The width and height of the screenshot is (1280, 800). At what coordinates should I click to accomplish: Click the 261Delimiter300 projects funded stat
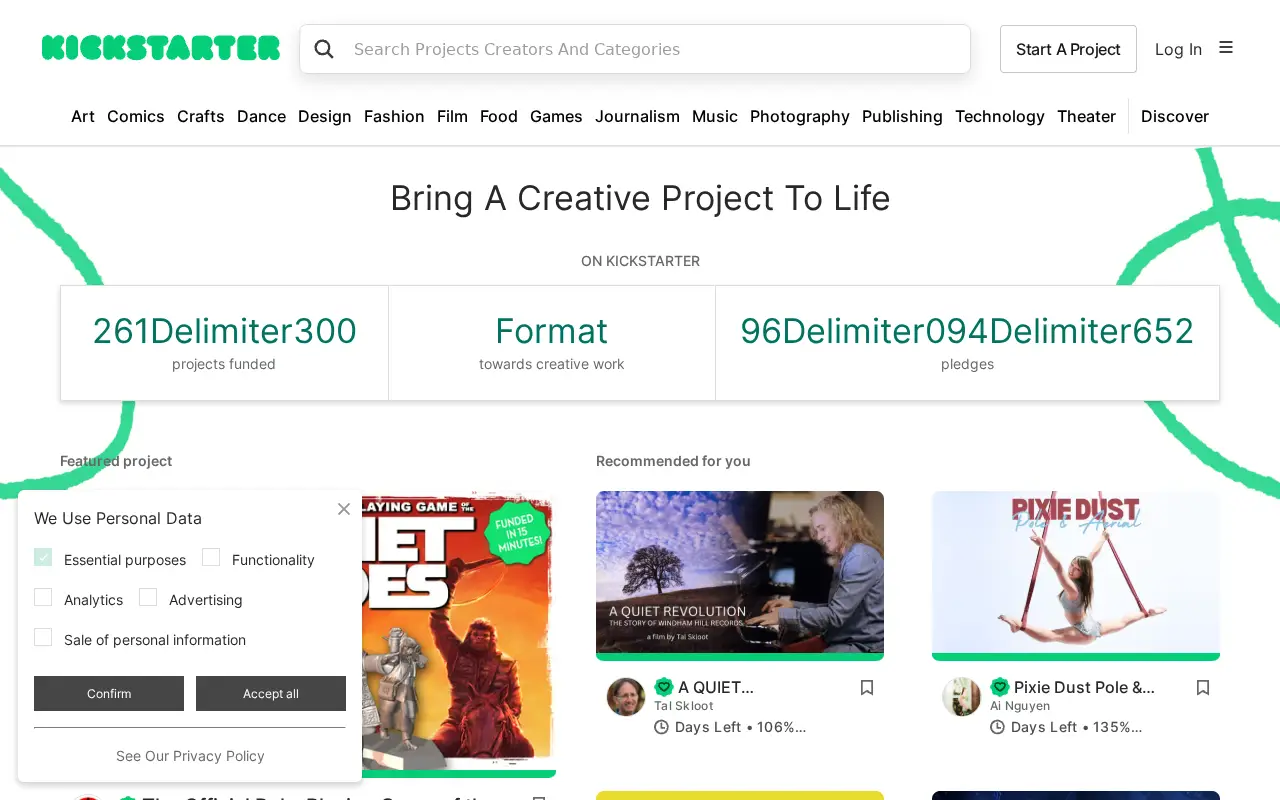[224, 343]
